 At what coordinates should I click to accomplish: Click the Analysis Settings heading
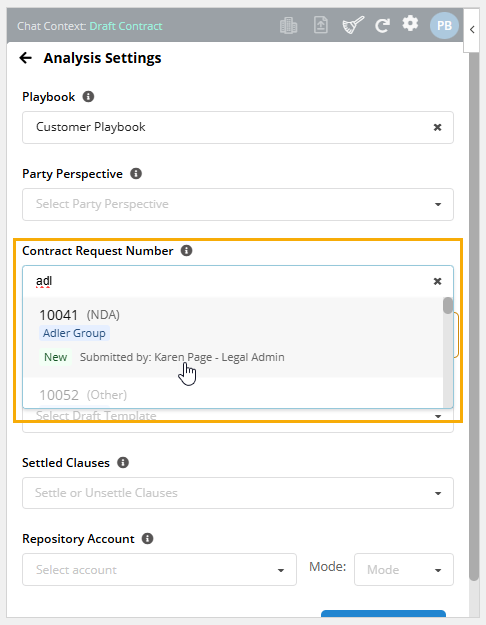point(102,58)
